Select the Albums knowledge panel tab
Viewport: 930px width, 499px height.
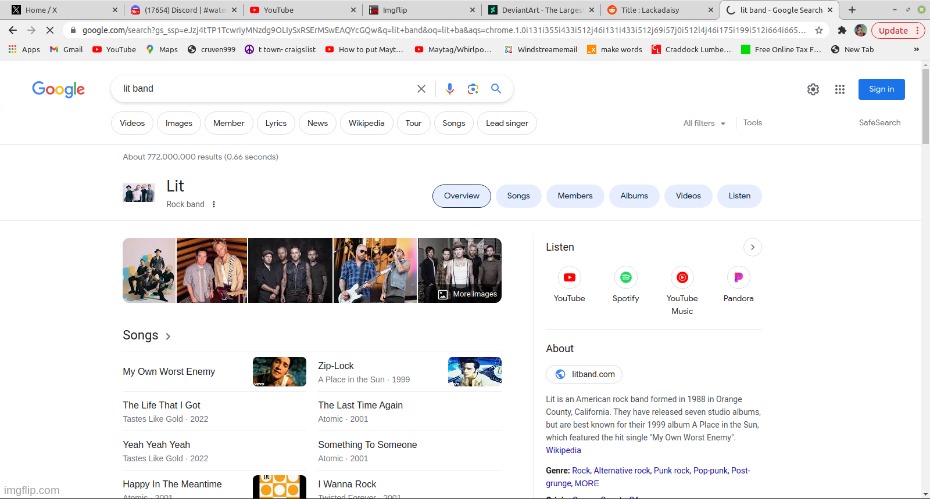click(634, 196)
